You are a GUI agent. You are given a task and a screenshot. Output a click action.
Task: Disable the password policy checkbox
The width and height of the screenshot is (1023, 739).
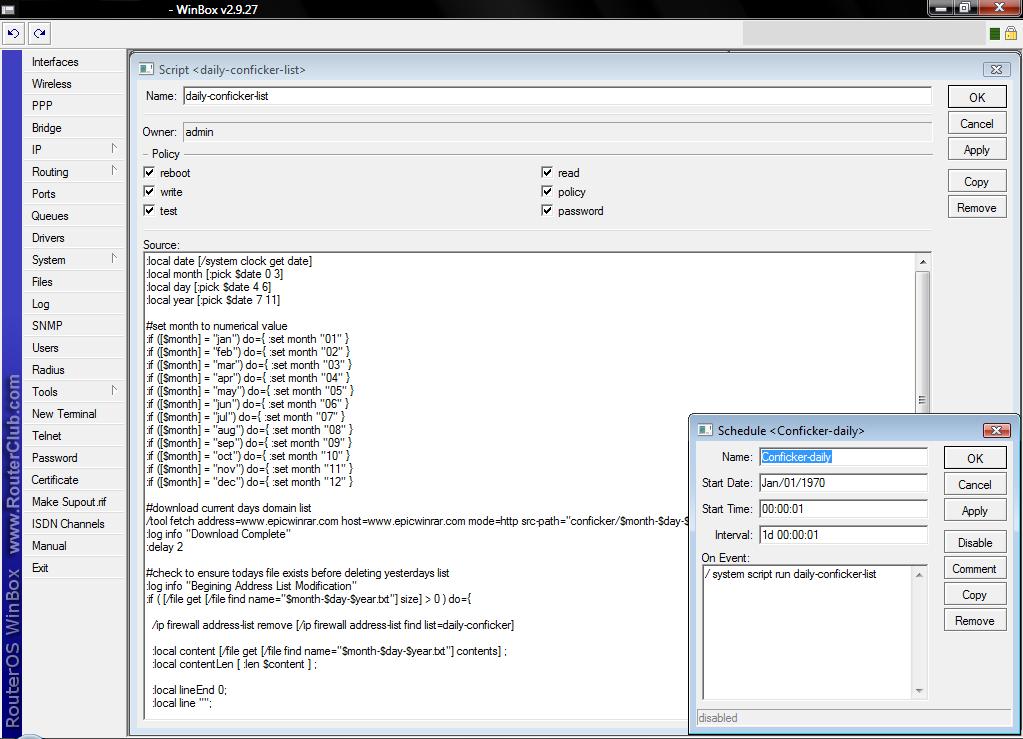pyautogui.click(x=547, y=210)
